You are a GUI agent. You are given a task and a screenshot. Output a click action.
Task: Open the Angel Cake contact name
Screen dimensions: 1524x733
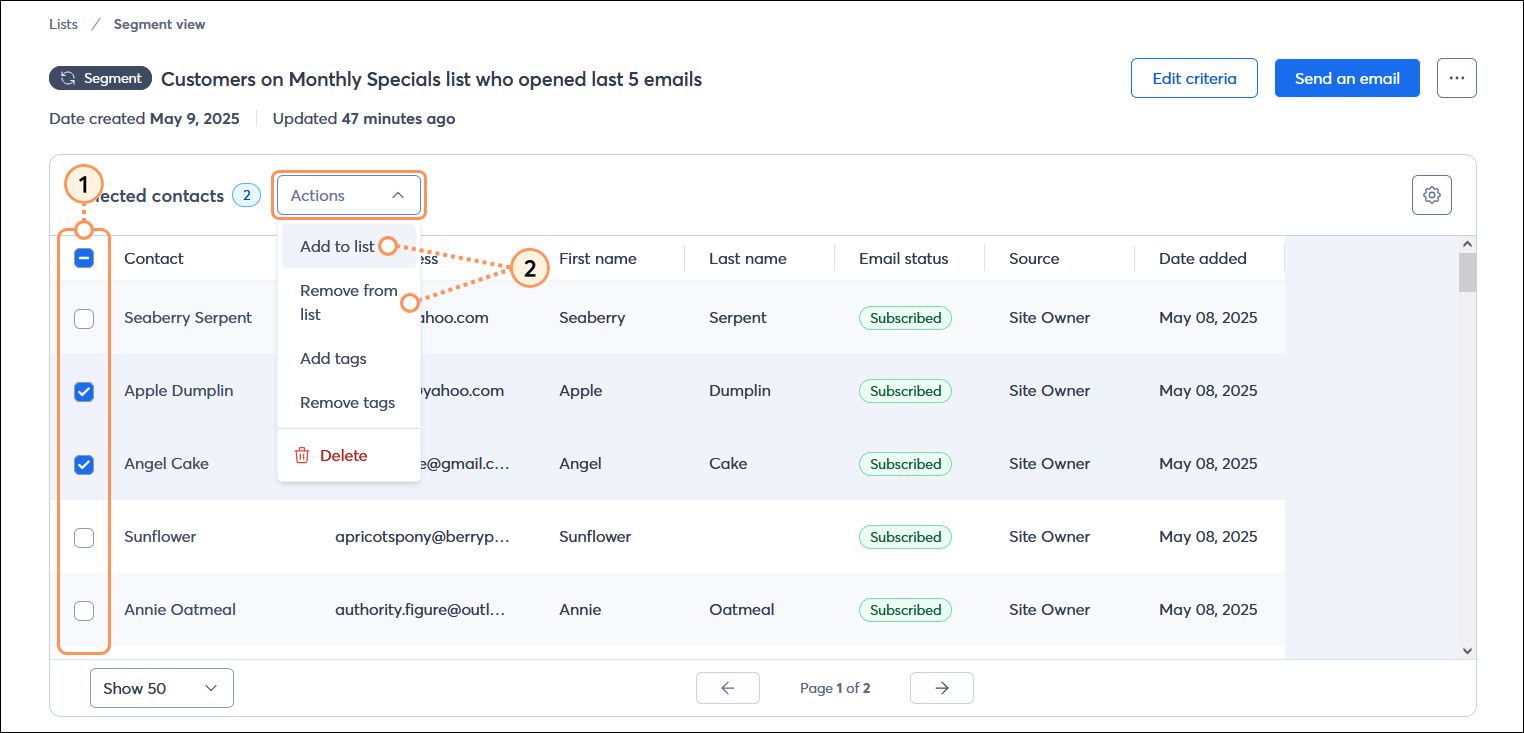point(166,464)
